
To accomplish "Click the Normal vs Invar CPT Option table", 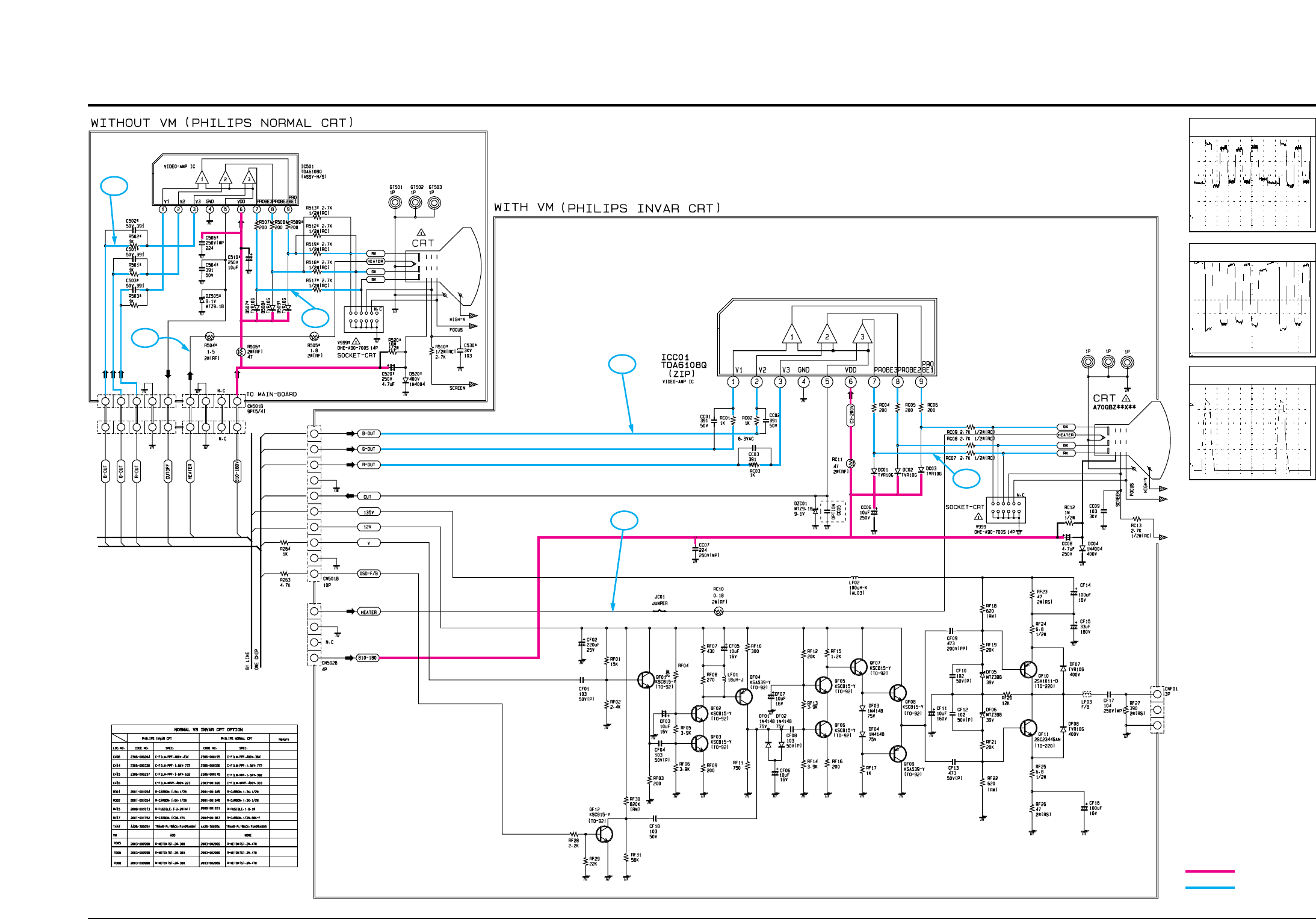I will [x=204, y=796].
